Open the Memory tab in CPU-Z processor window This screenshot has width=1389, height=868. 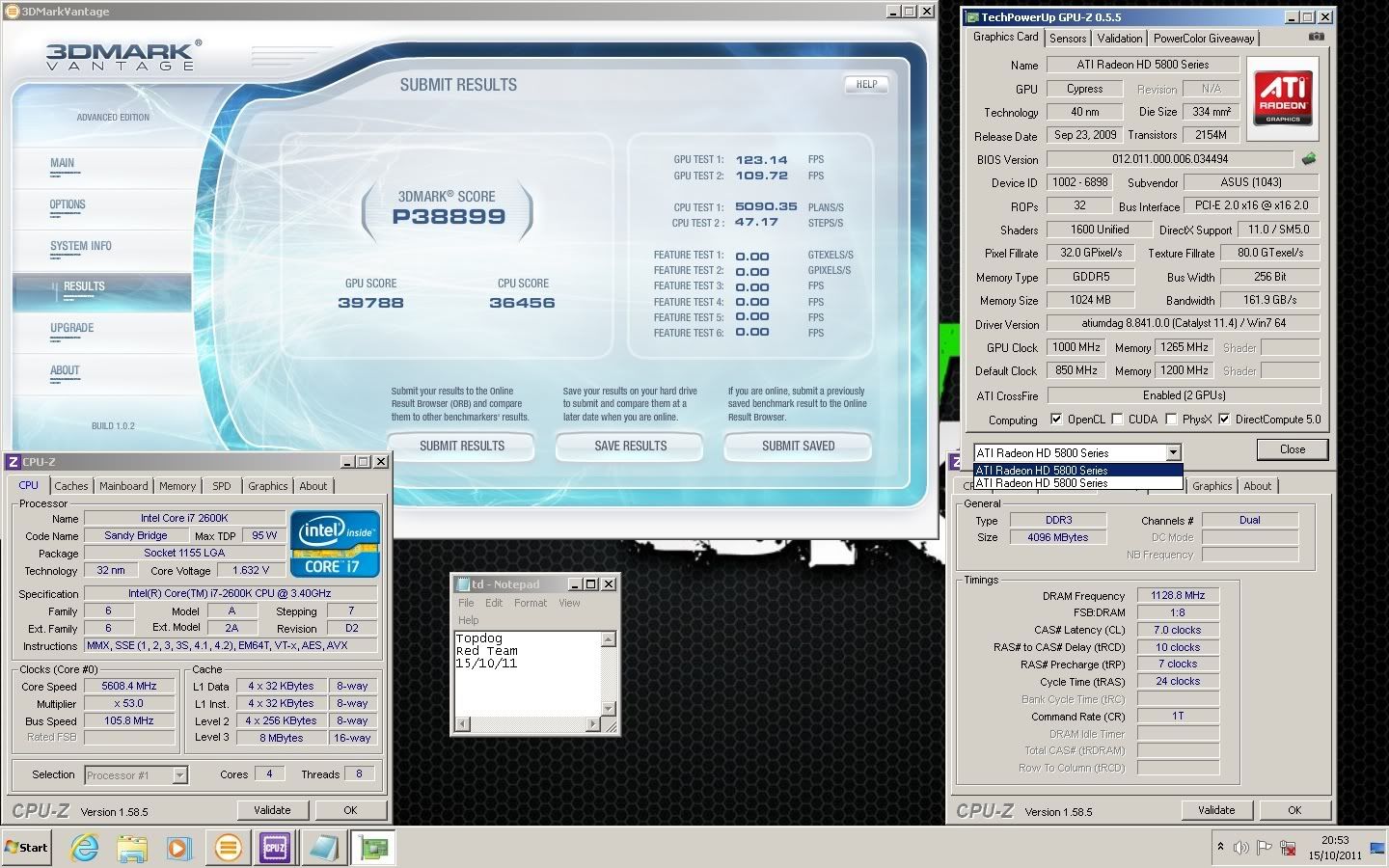click(177, 486)
